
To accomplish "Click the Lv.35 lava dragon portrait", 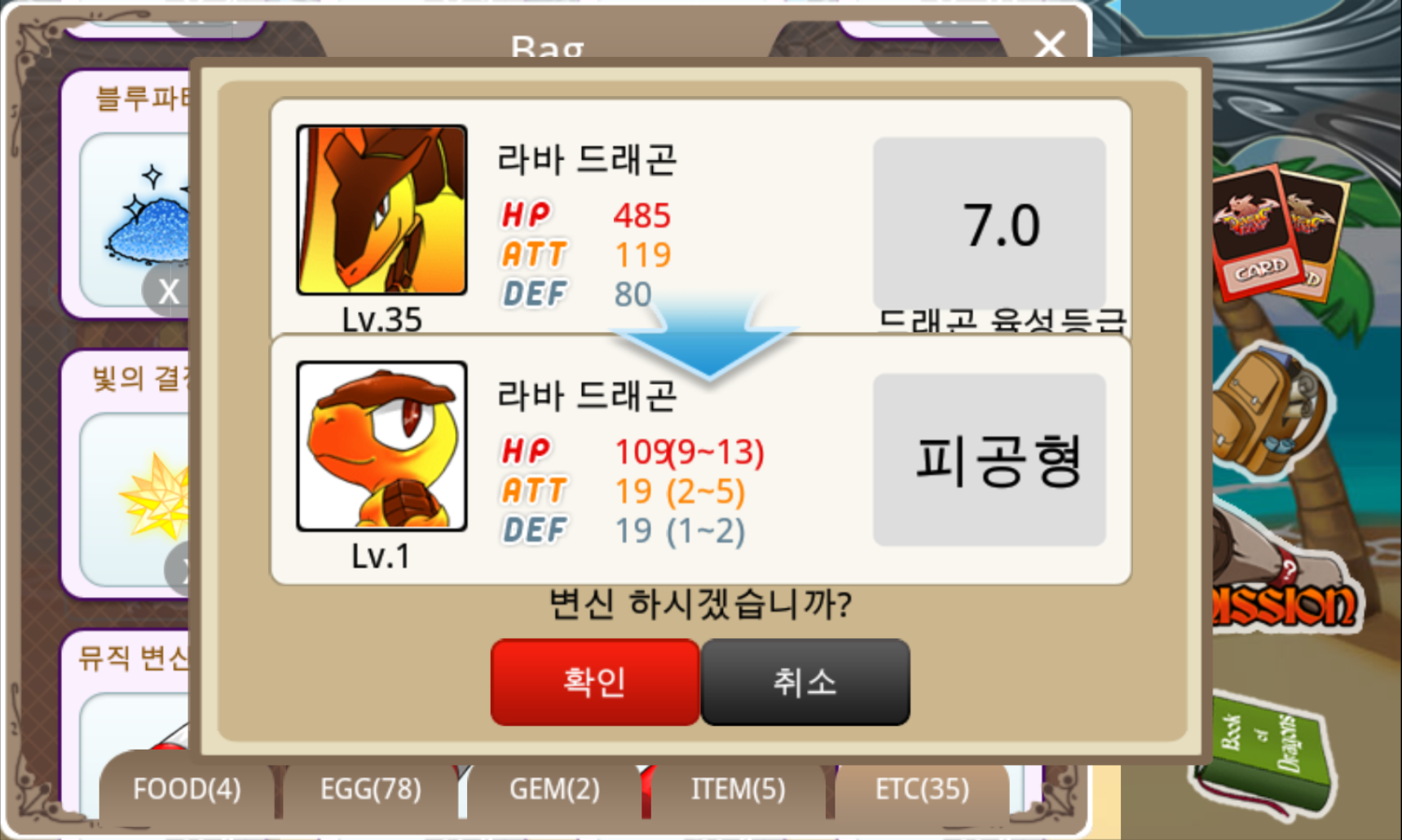I will [x=381, y=210].
